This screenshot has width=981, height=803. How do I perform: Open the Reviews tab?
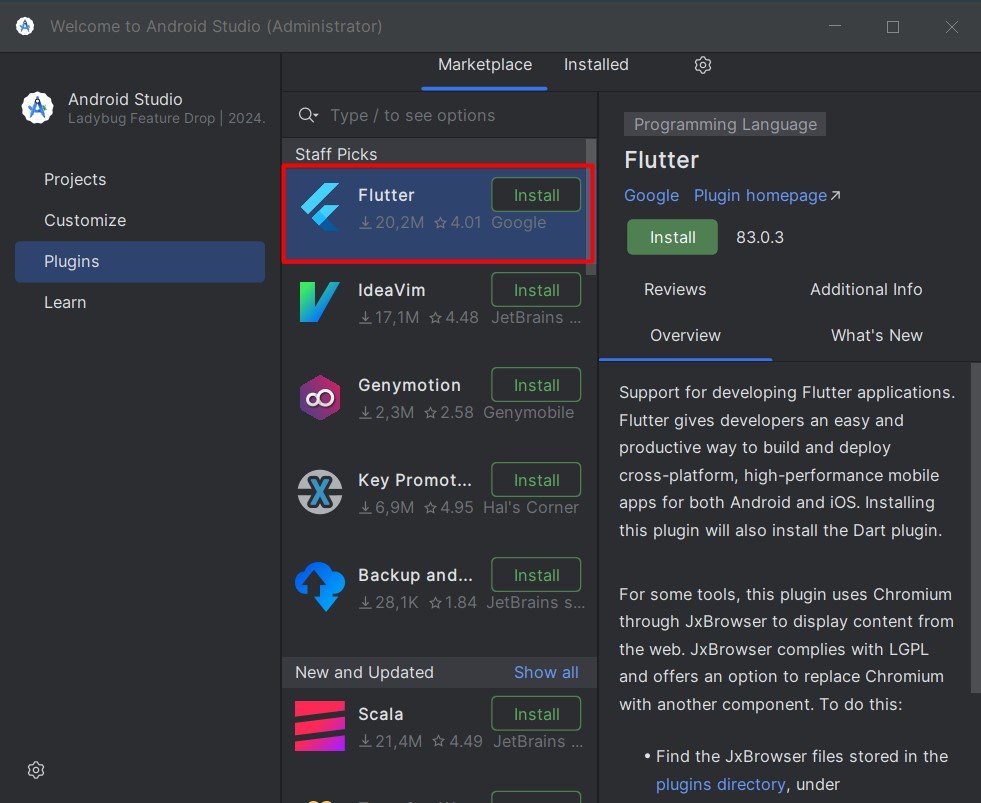[x=675, y=289]
